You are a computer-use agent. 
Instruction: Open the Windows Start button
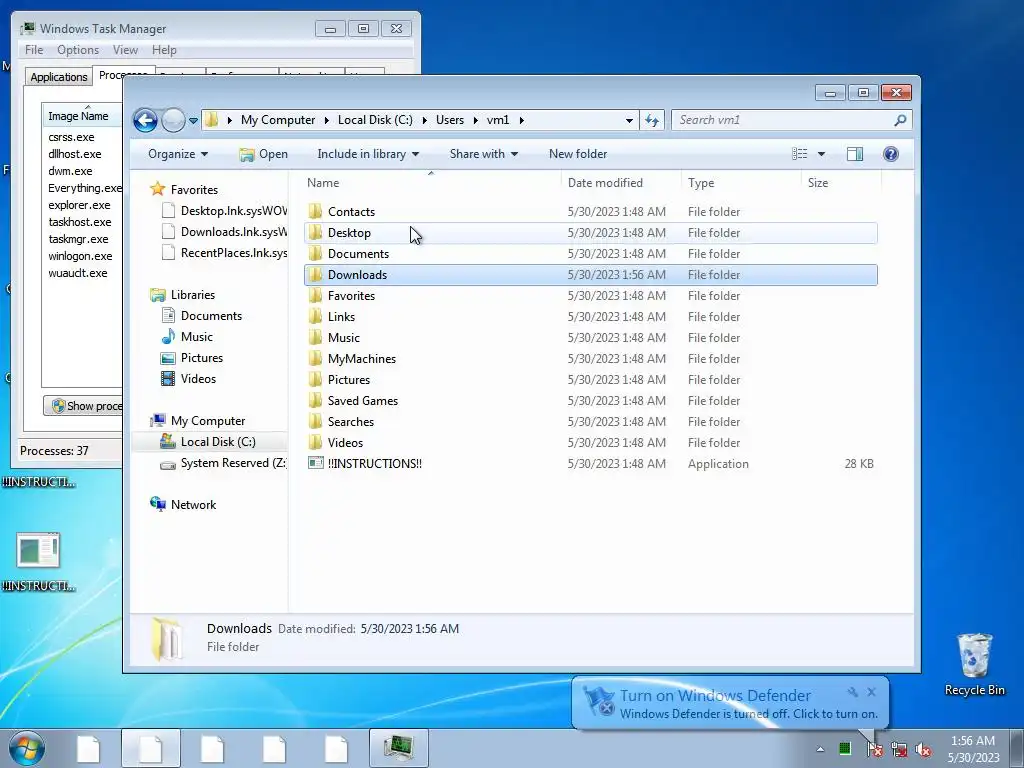pyautogui.click(x=26, y=748)
